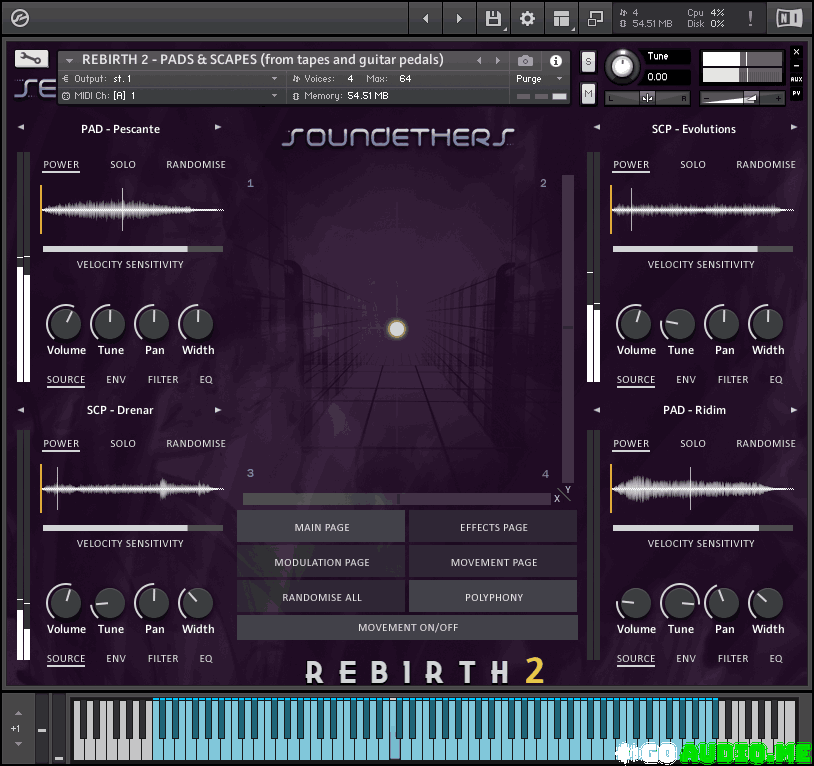This screenshot has width=814, height=766.
Task: Select next sound for PAD - Ridim
Action: [x=794, y=410]
